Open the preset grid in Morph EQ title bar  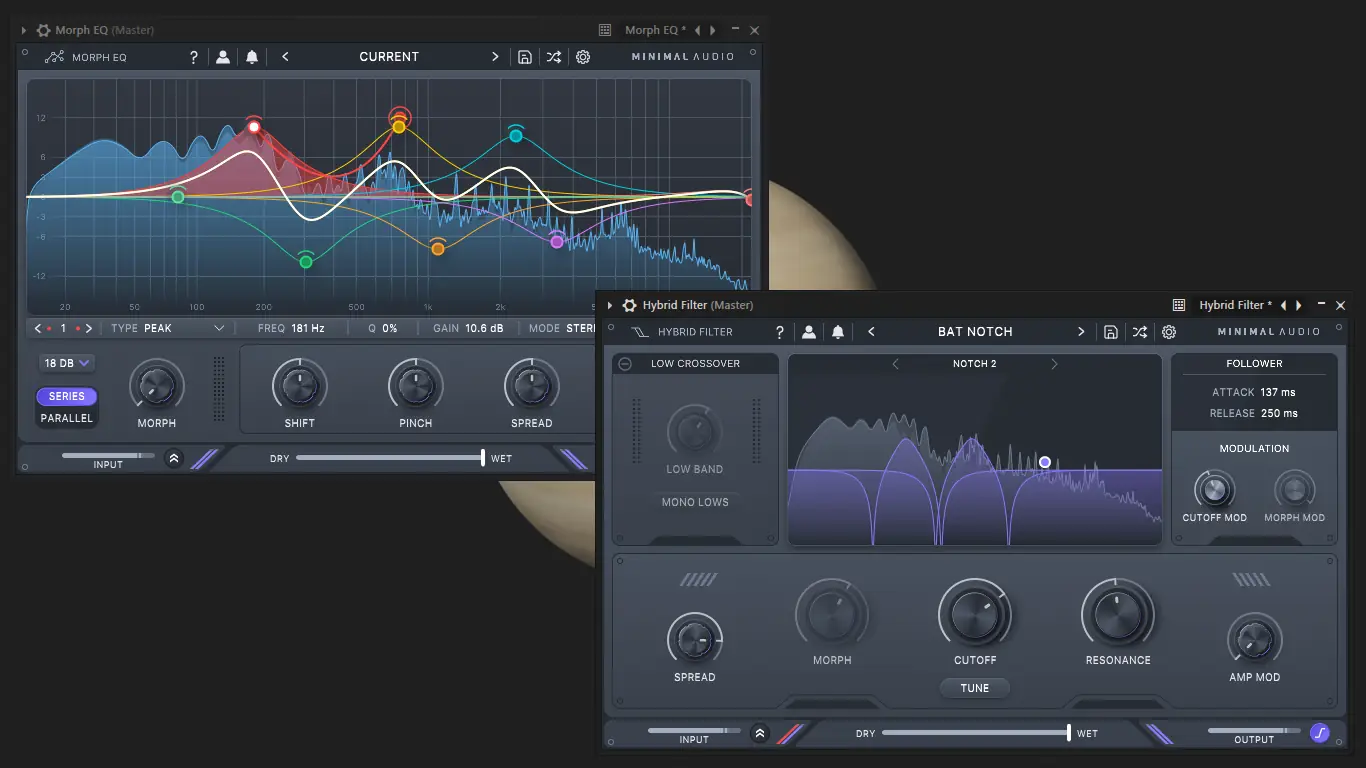[x=605, y=30]
